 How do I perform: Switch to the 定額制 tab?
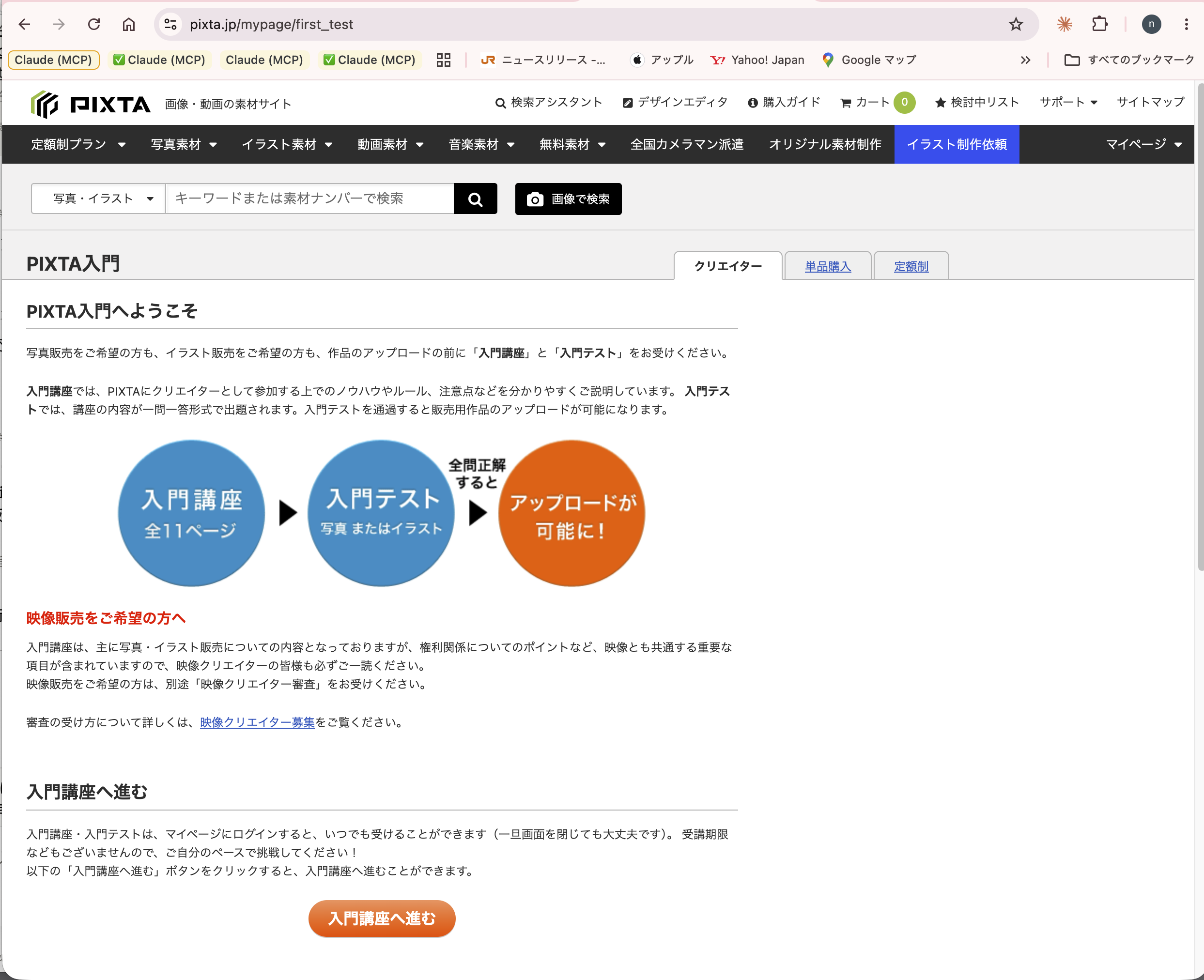pos(911,266)
